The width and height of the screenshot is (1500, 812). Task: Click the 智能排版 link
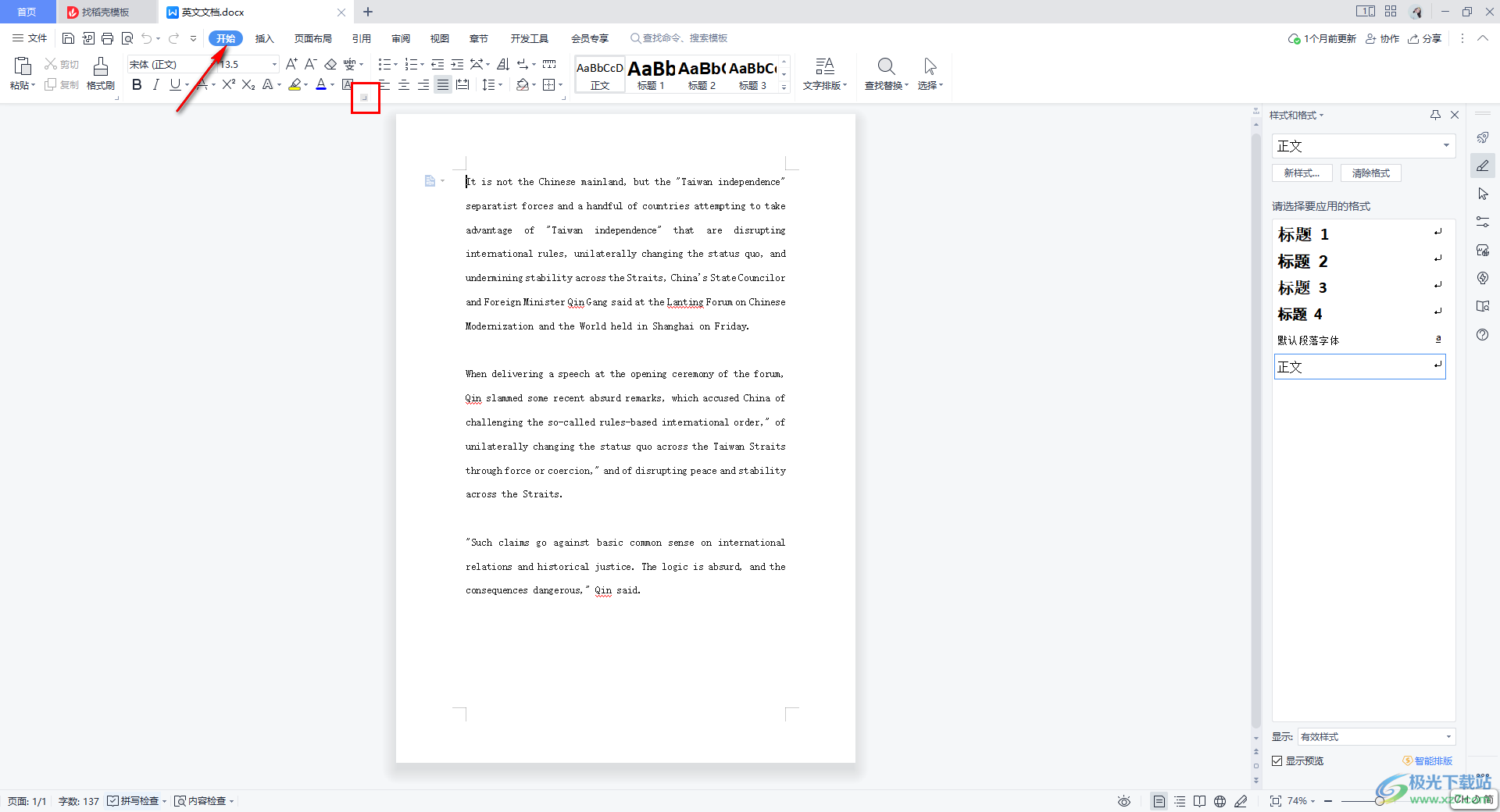coord(1428,760)
